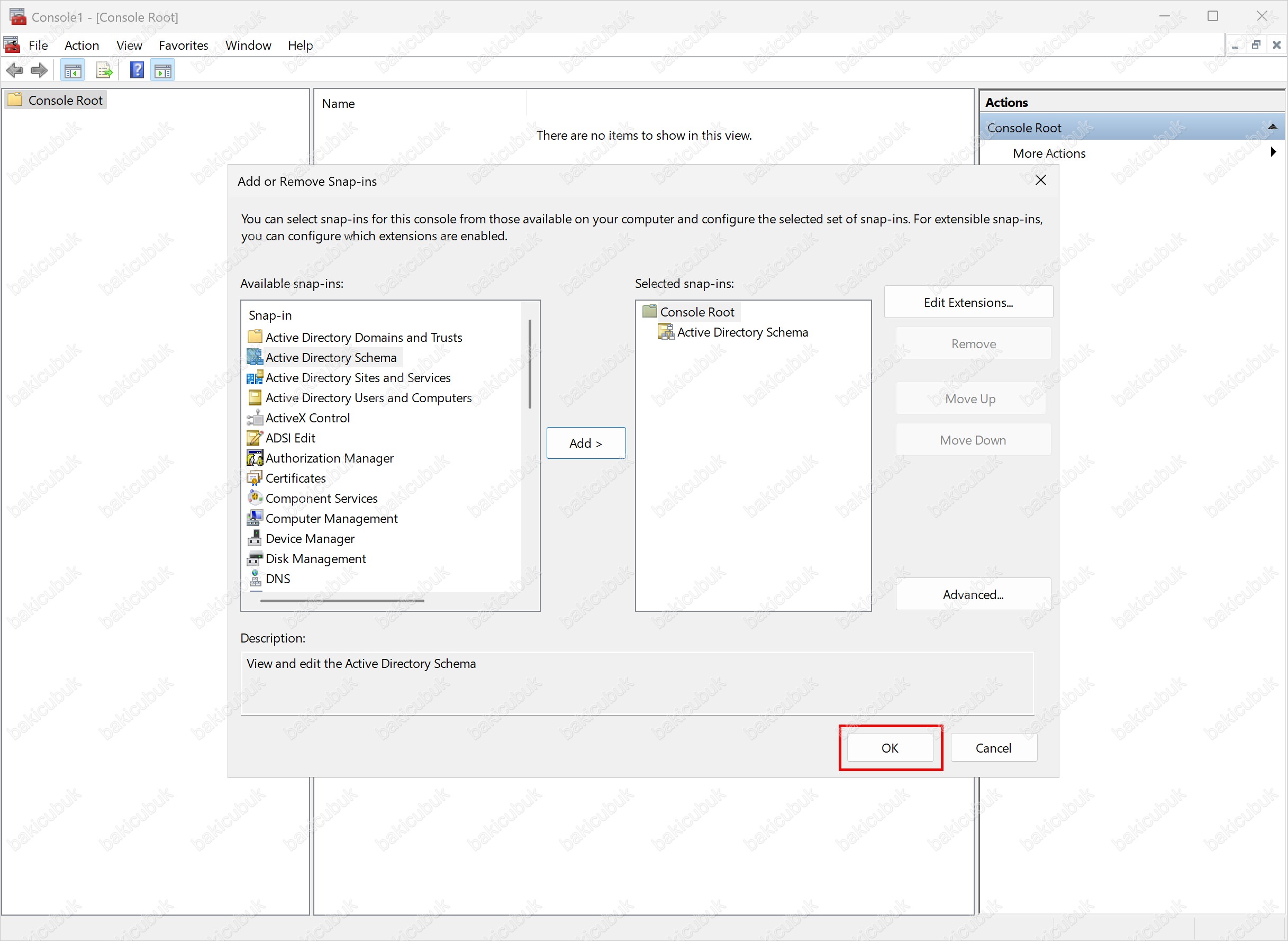The width and height of the screenshot is (1288, 941).
Task: Click the Add > button
Action: pos(586,442)
